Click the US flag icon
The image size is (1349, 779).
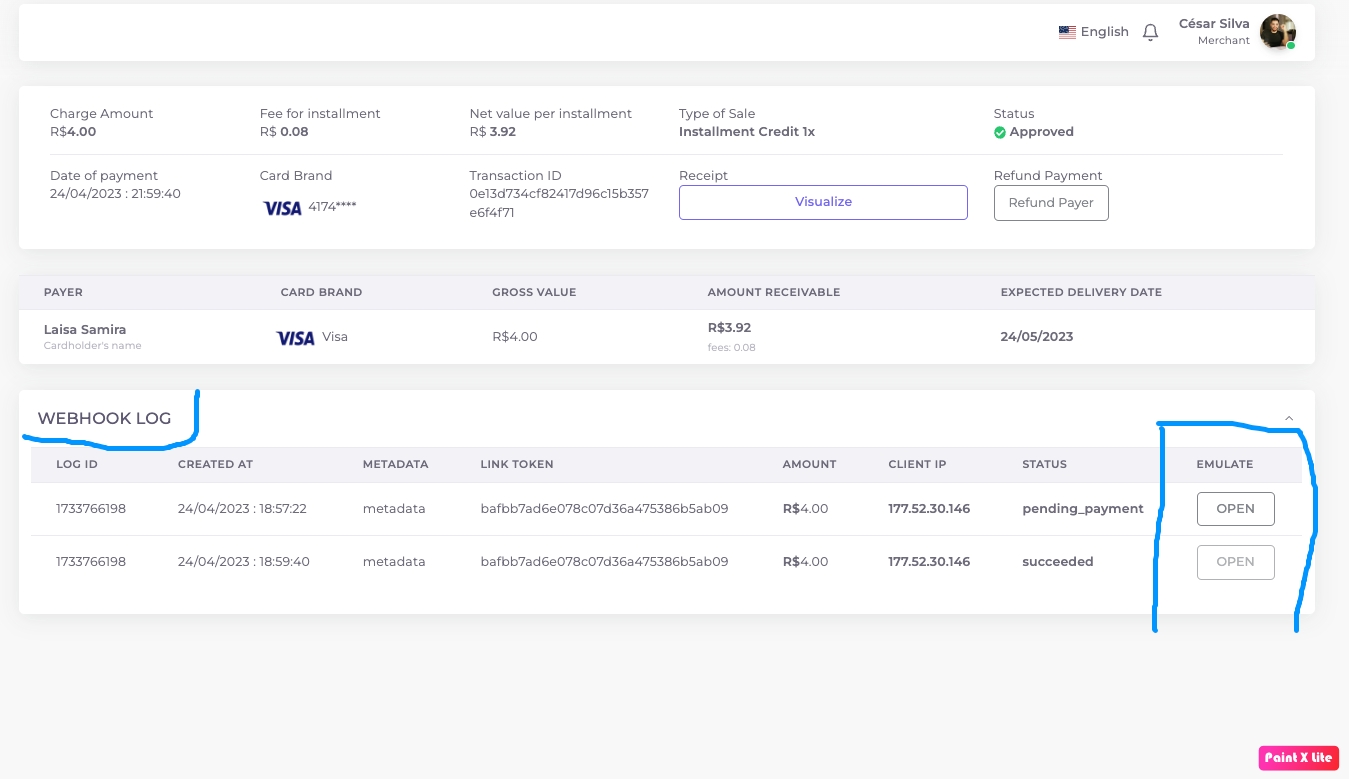coord(1067,32)
